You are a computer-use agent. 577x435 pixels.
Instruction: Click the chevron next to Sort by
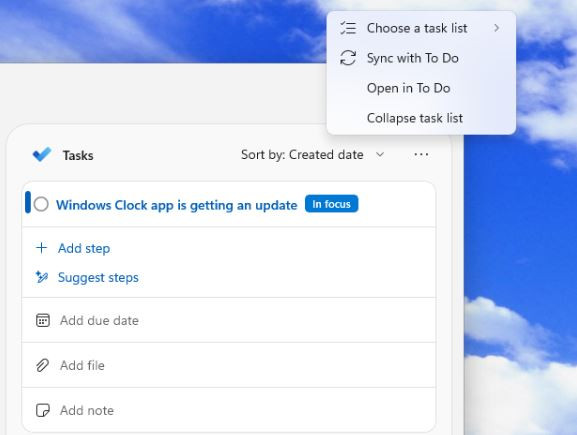click(380, 155)
